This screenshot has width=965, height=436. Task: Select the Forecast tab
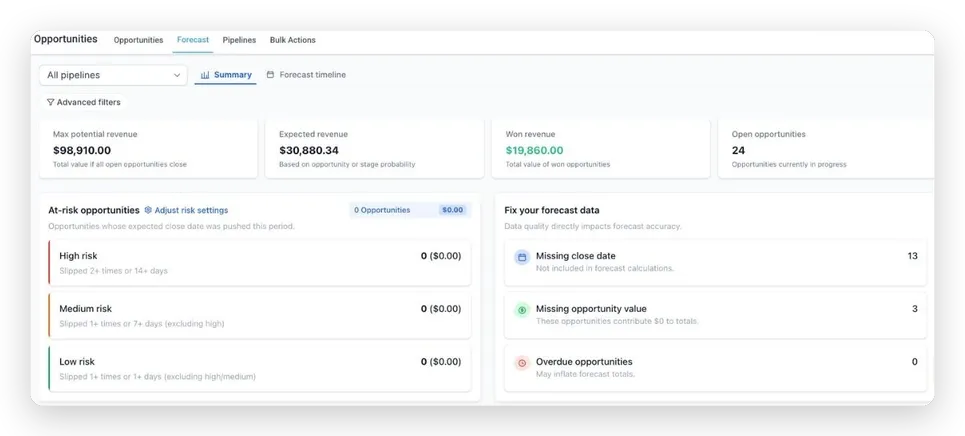click(x=193, y=40)
